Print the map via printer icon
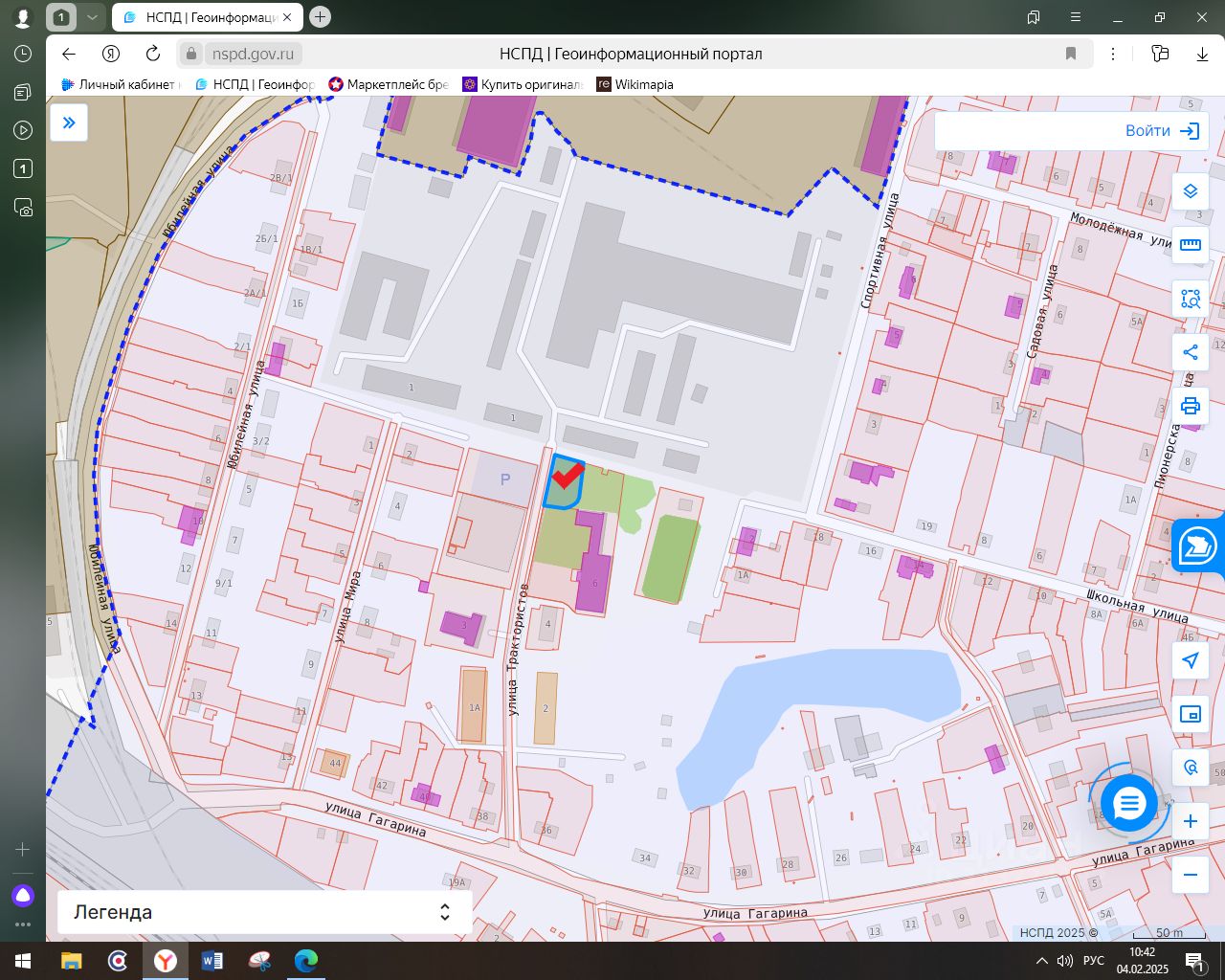1225x980 pixels. pyautogui.click(x=1190, y=406)
